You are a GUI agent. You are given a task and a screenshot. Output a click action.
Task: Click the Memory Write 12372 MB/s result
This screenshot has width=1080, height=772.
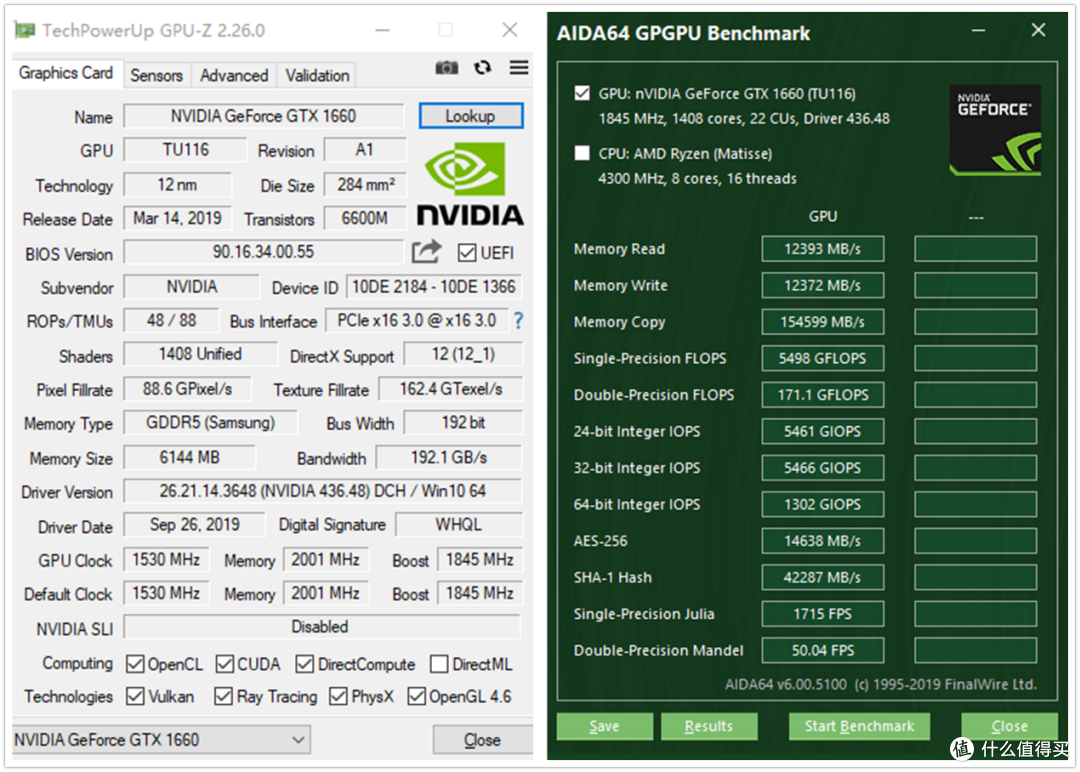(822, 285)
